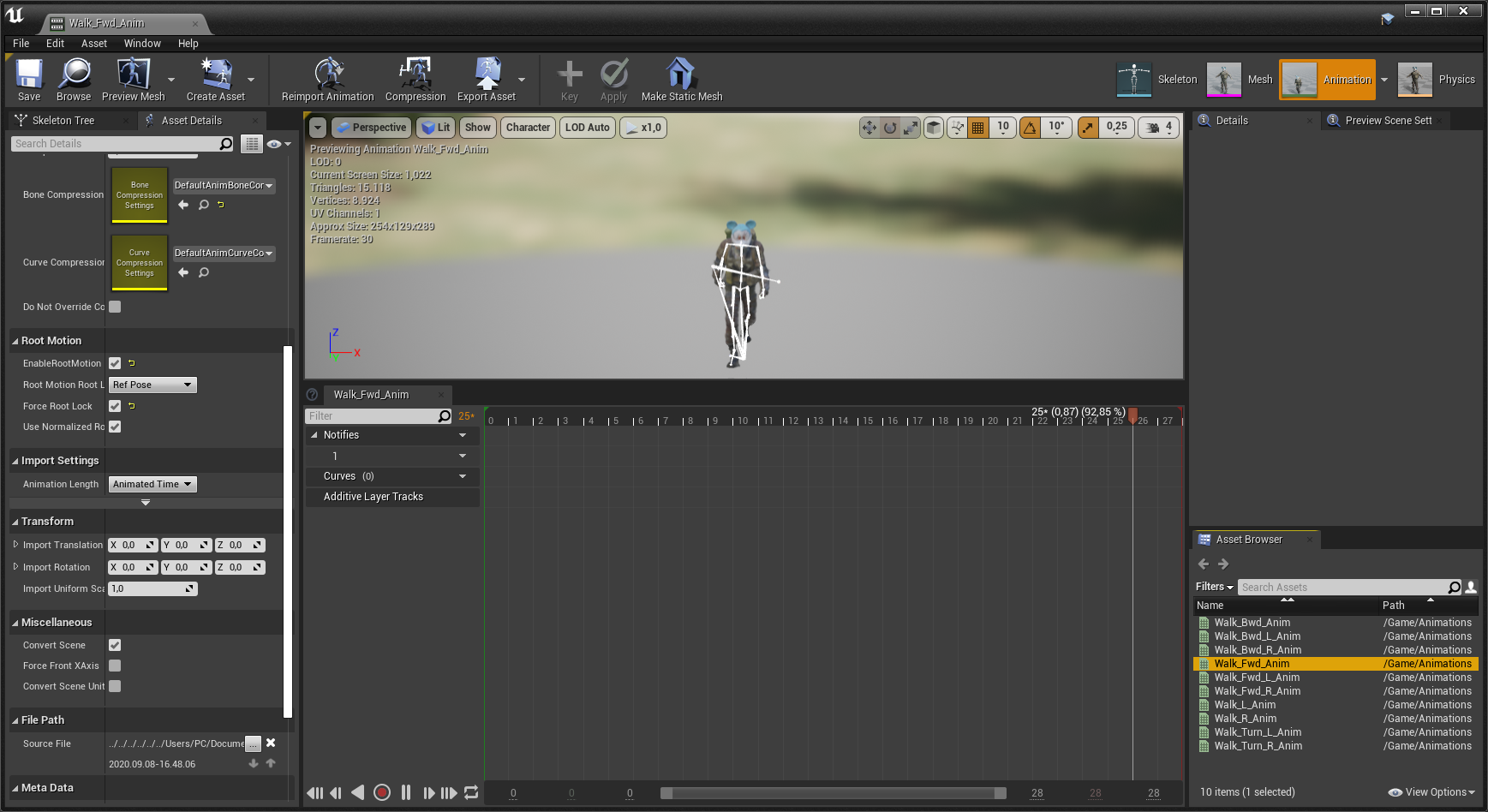Toggle scale snapping in viewport
Image resolution: width=1488 pixels, height=812 pixels.
(1088, 128)
